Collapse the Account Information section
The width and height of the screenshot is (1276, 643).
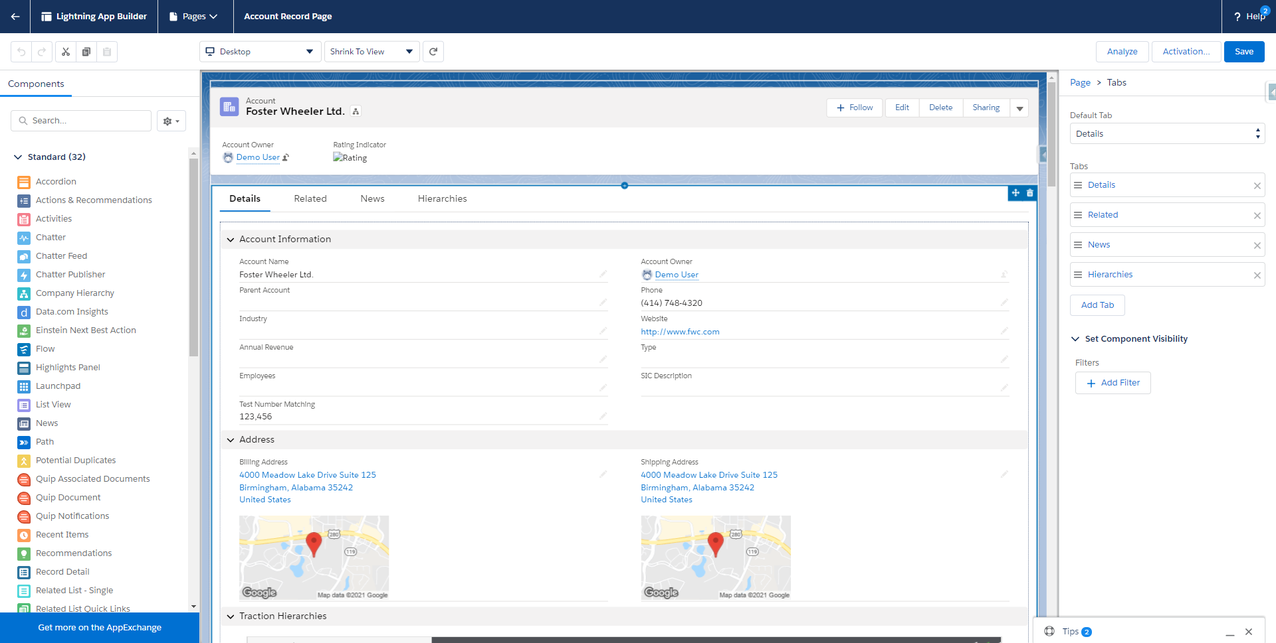[x=231, y=240]
